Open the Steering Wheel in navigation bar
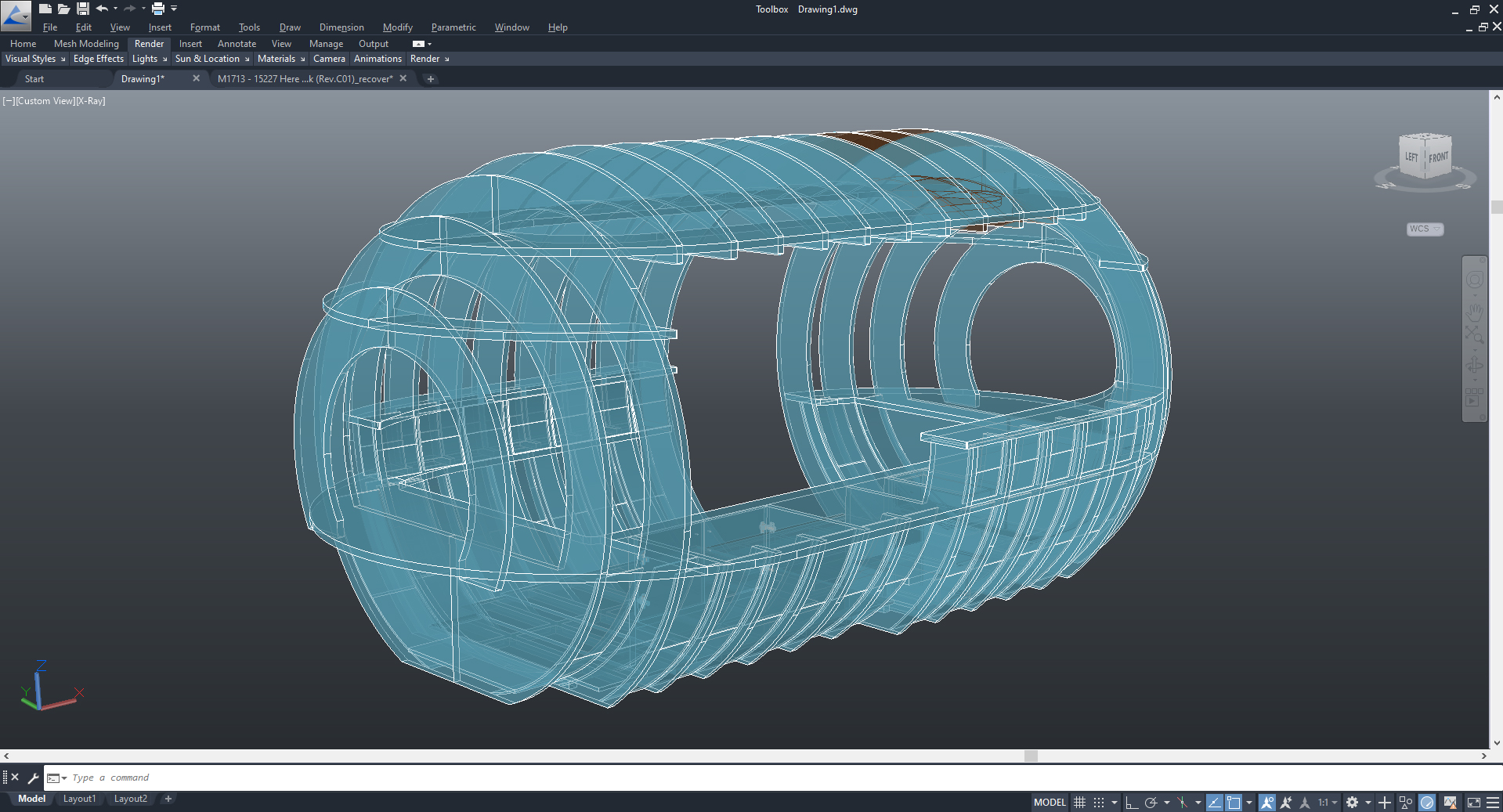The width and height of the screenshot is (1503, 812). pos(1475,280)
